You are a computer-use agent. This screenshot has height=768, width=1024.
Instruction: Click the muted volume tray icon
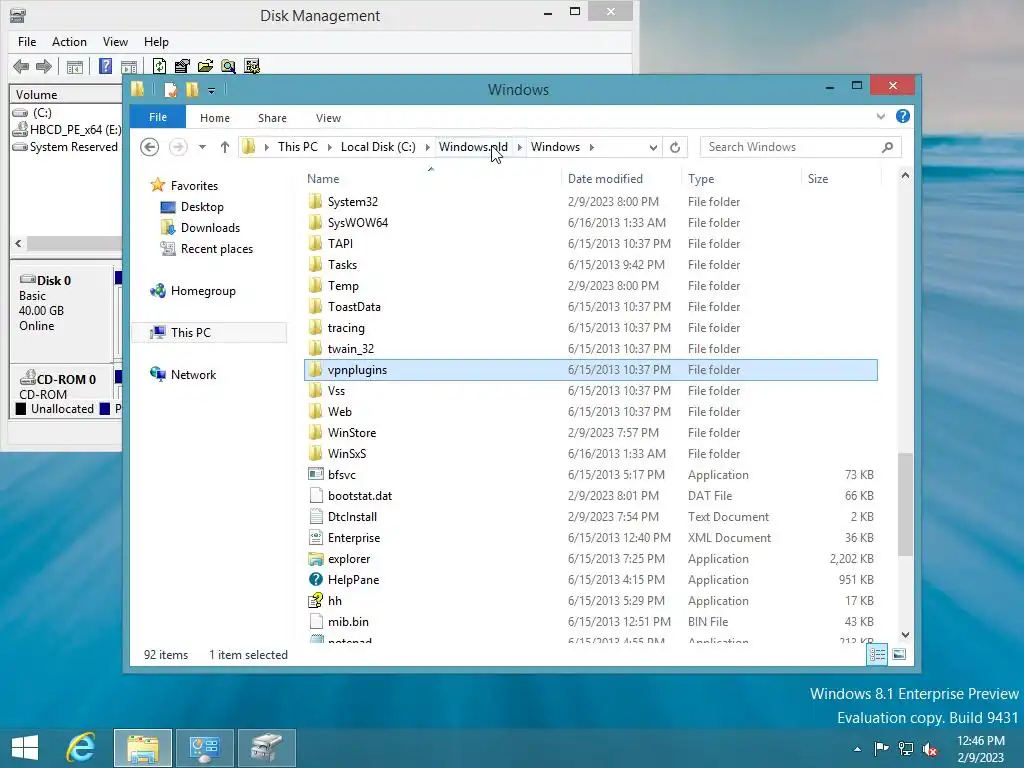(x=930, y=748)
